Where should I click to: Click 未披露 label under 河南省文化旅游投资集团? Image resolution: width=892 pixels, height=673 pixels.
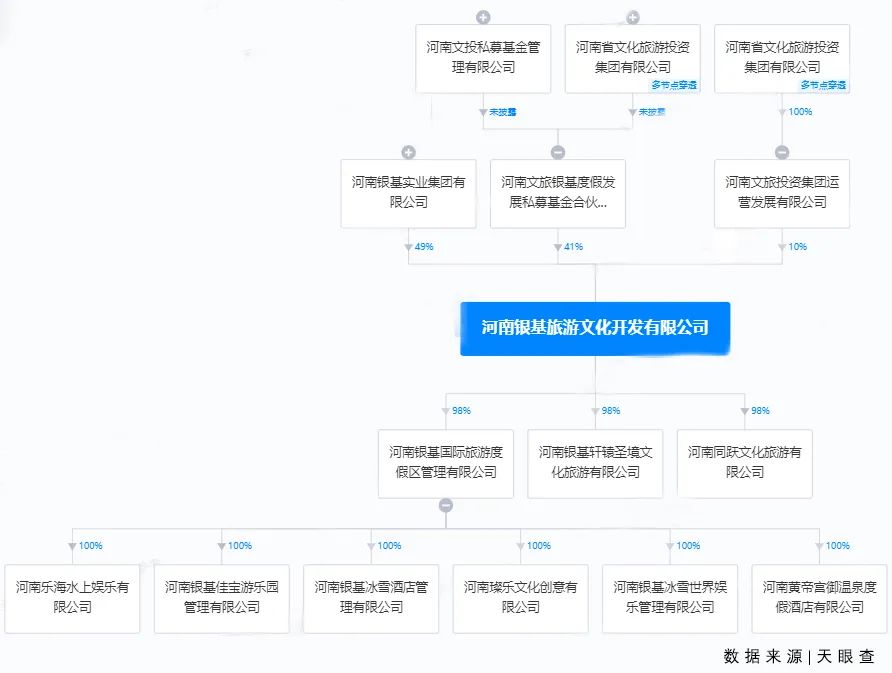pyautogui.click(x=652, y=112)
